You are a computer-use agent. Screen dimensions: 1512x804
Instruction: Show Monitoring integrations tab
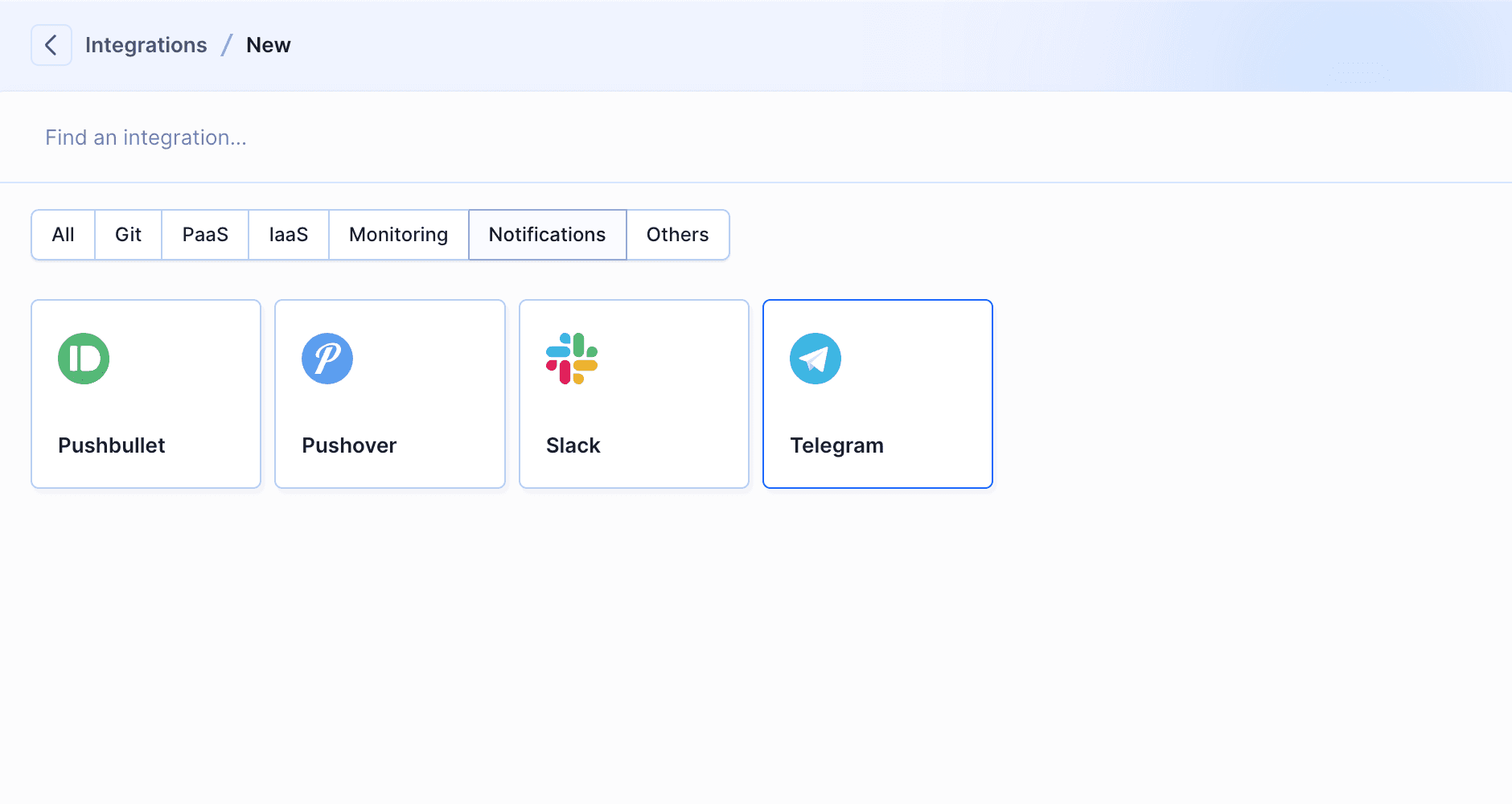[399, 235]
